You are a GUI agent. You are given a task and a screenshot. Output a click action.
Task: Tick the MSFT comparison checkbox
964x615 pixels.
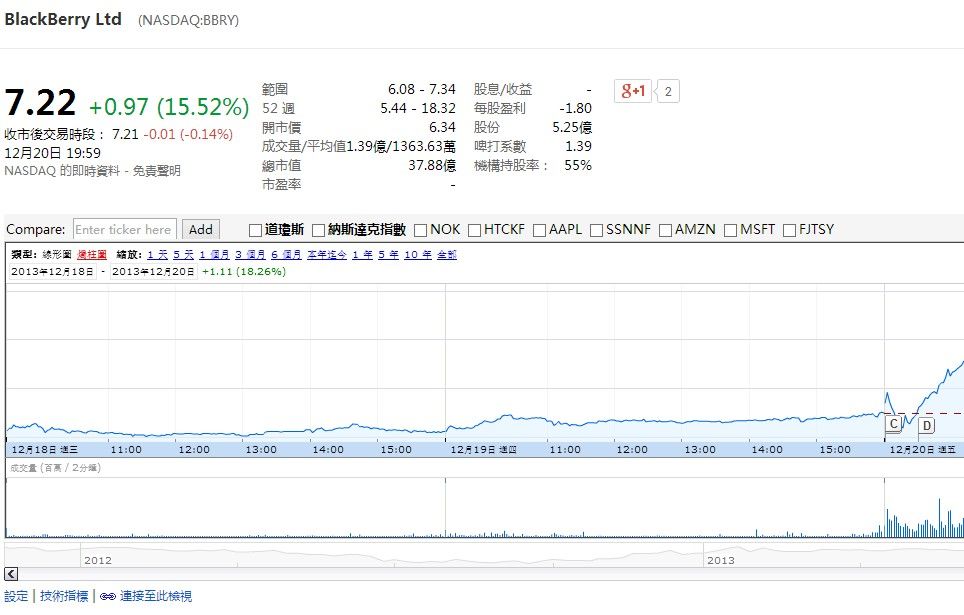coord(730,230)
